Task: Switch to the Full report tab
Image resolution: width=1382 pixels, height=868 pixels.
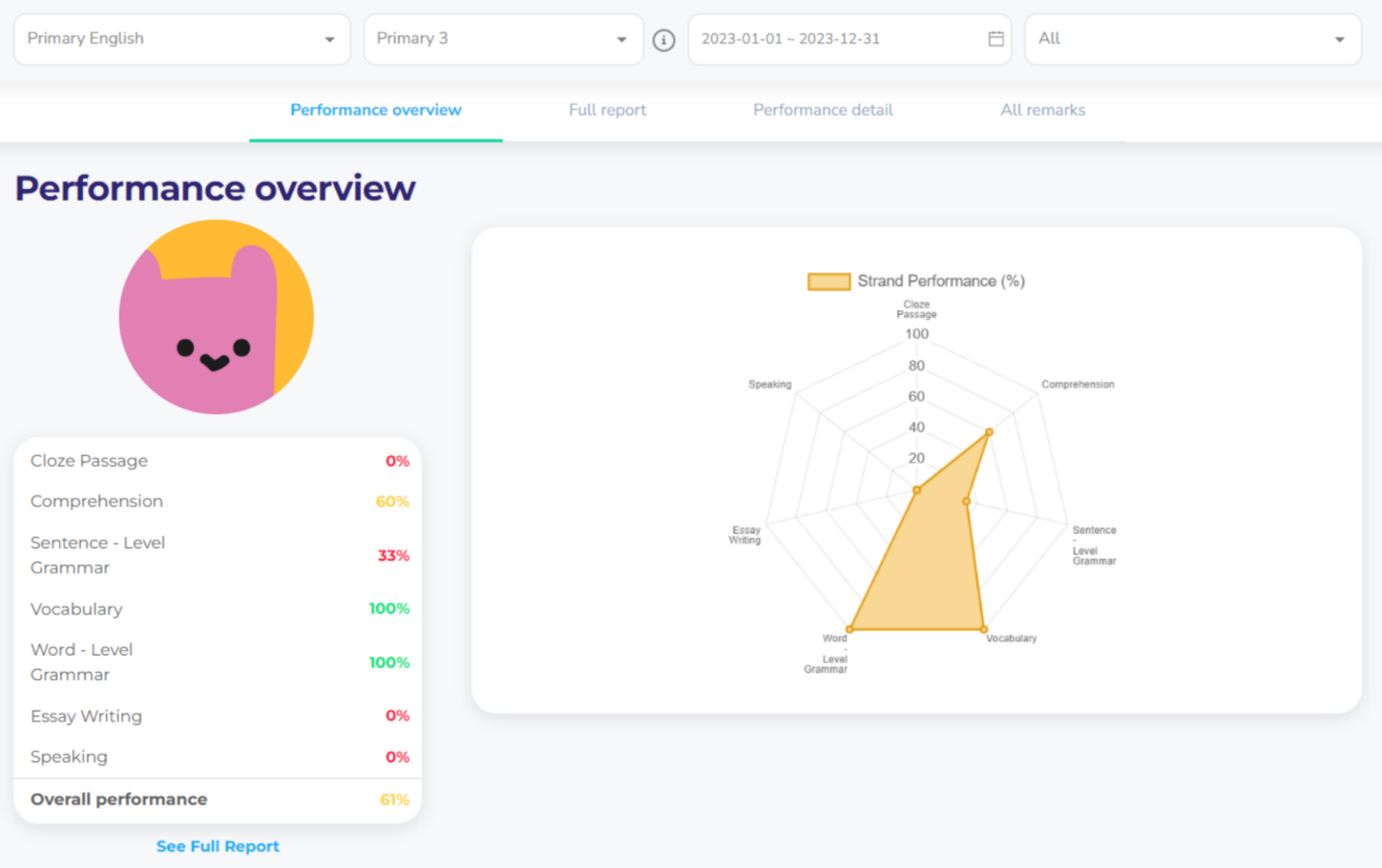Action: pyautogui.click(x=607, y=110)
